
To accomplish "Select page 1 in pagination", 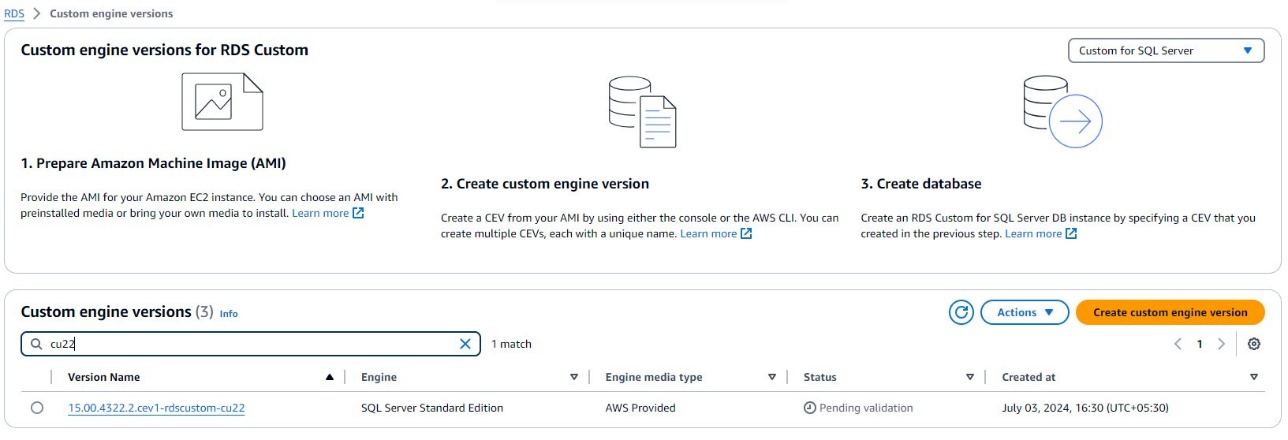I will point(1200,344).
